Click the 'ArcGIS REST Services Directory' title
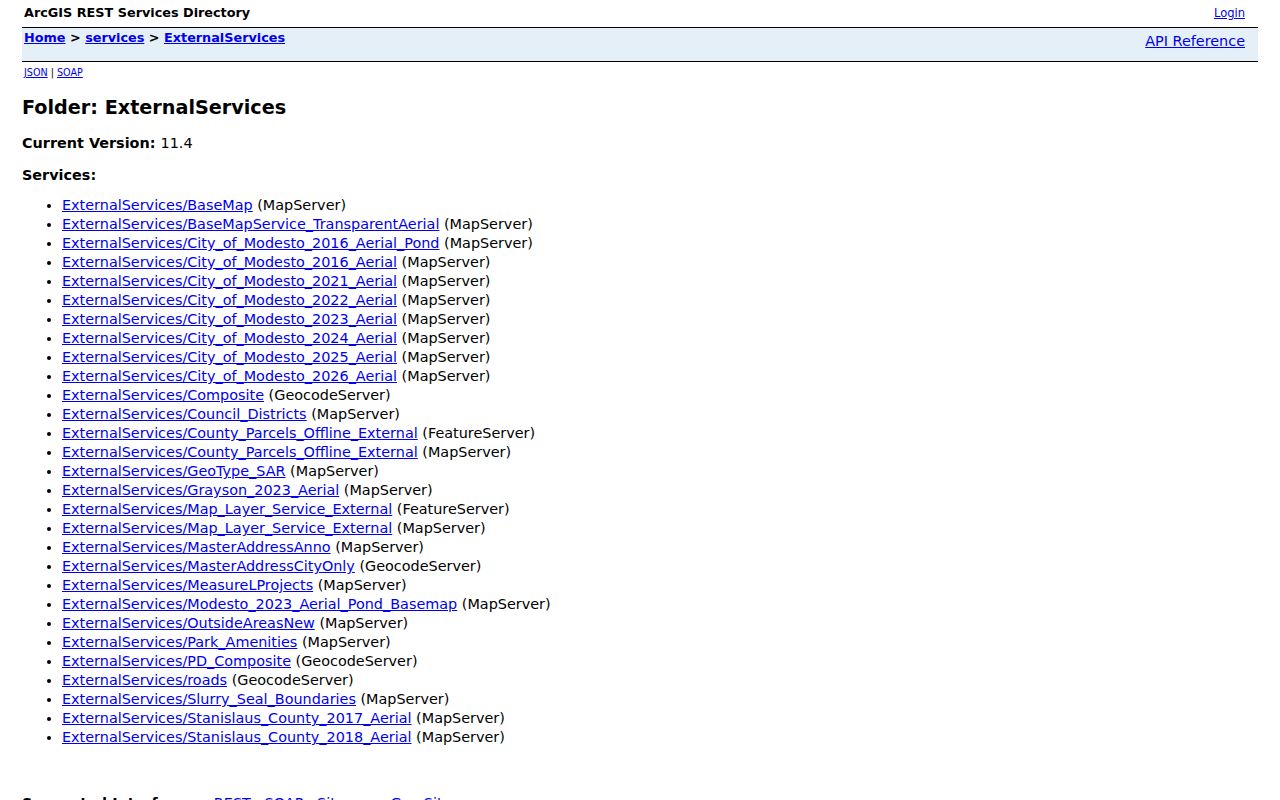This screenshot has height=800, width=1280. pyautogui.click(x=137, y=13)
